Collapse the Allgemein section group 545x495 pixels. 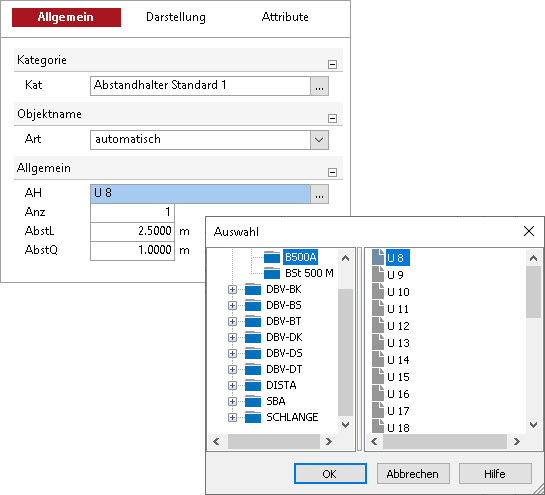pyautogui.click(x=332, y=172)
